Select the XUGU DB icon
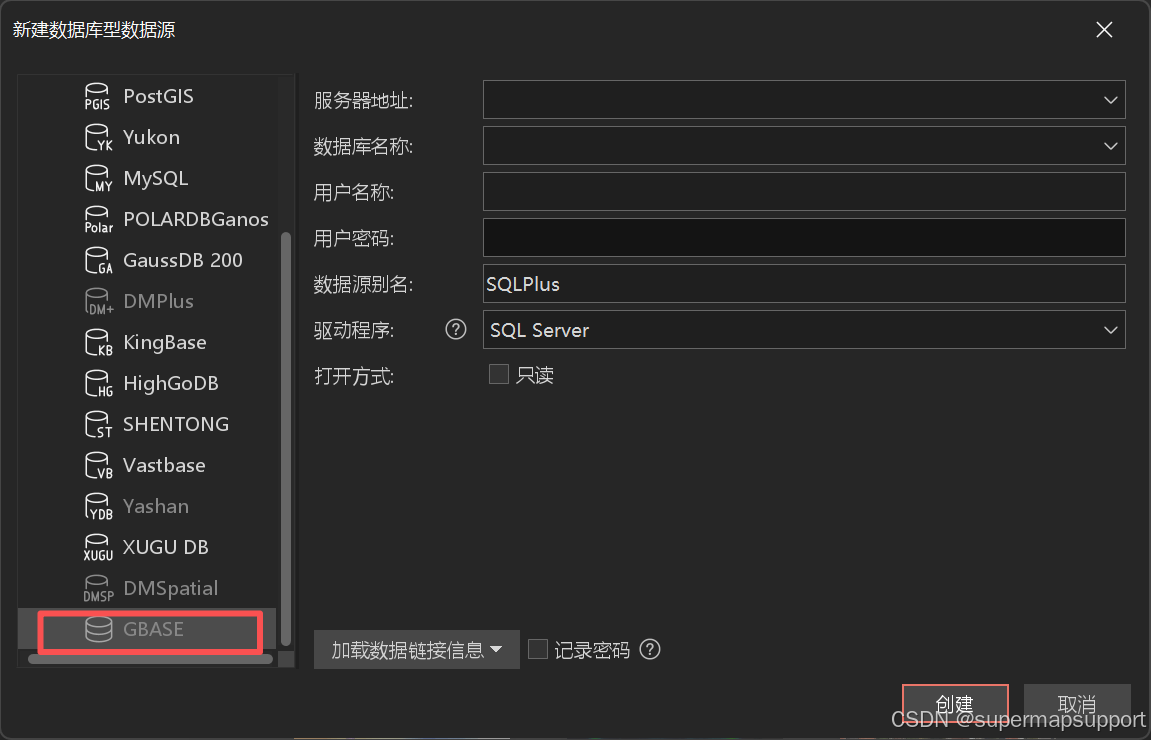The width and height of the screenshot is (1151, 740). click(x=98, y=548)
